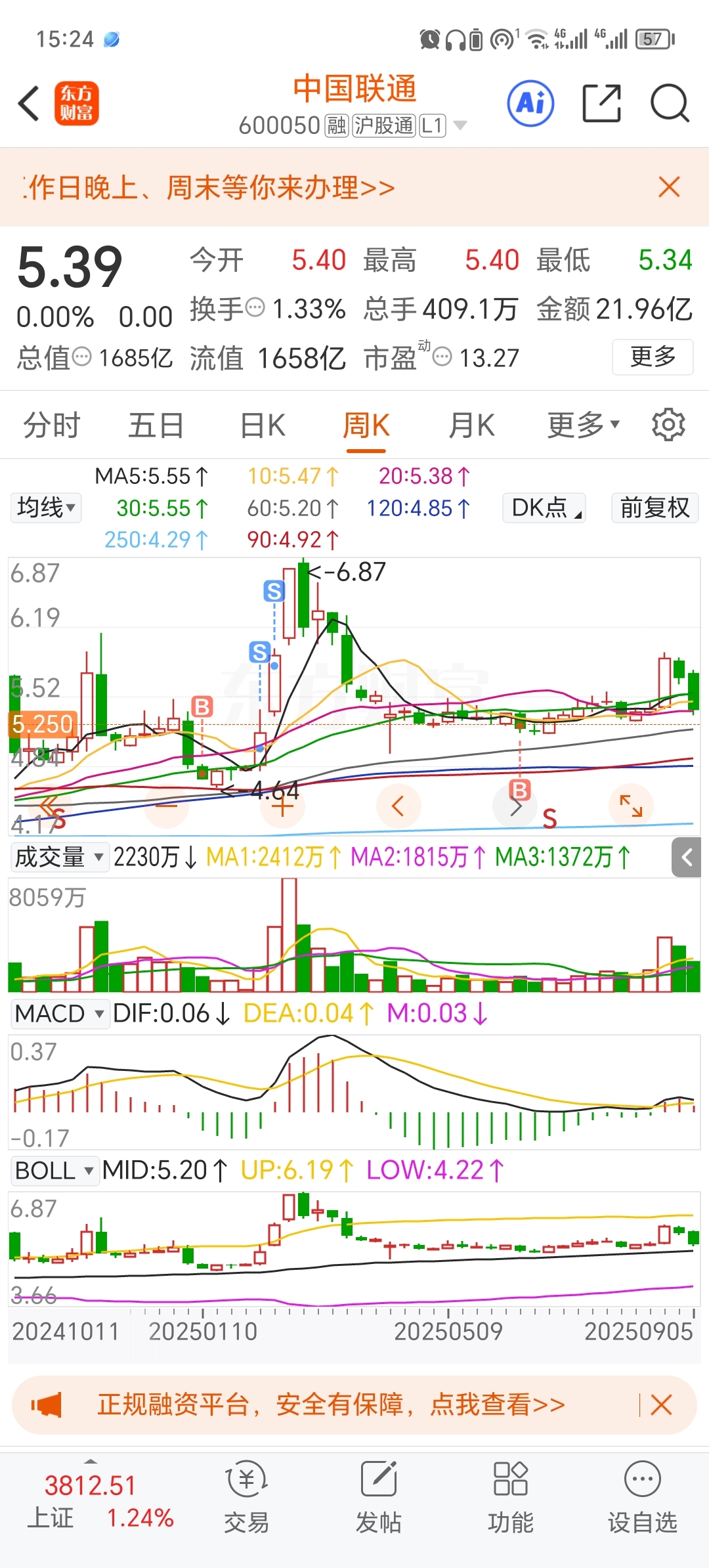Open the DK点 selector

[x=544, y=508]
